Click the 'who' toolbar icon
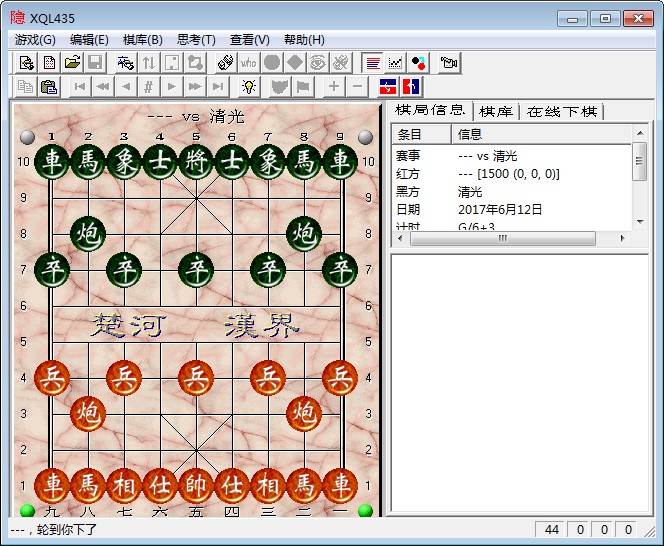664x546 pixels. click(x=249, y=63)
